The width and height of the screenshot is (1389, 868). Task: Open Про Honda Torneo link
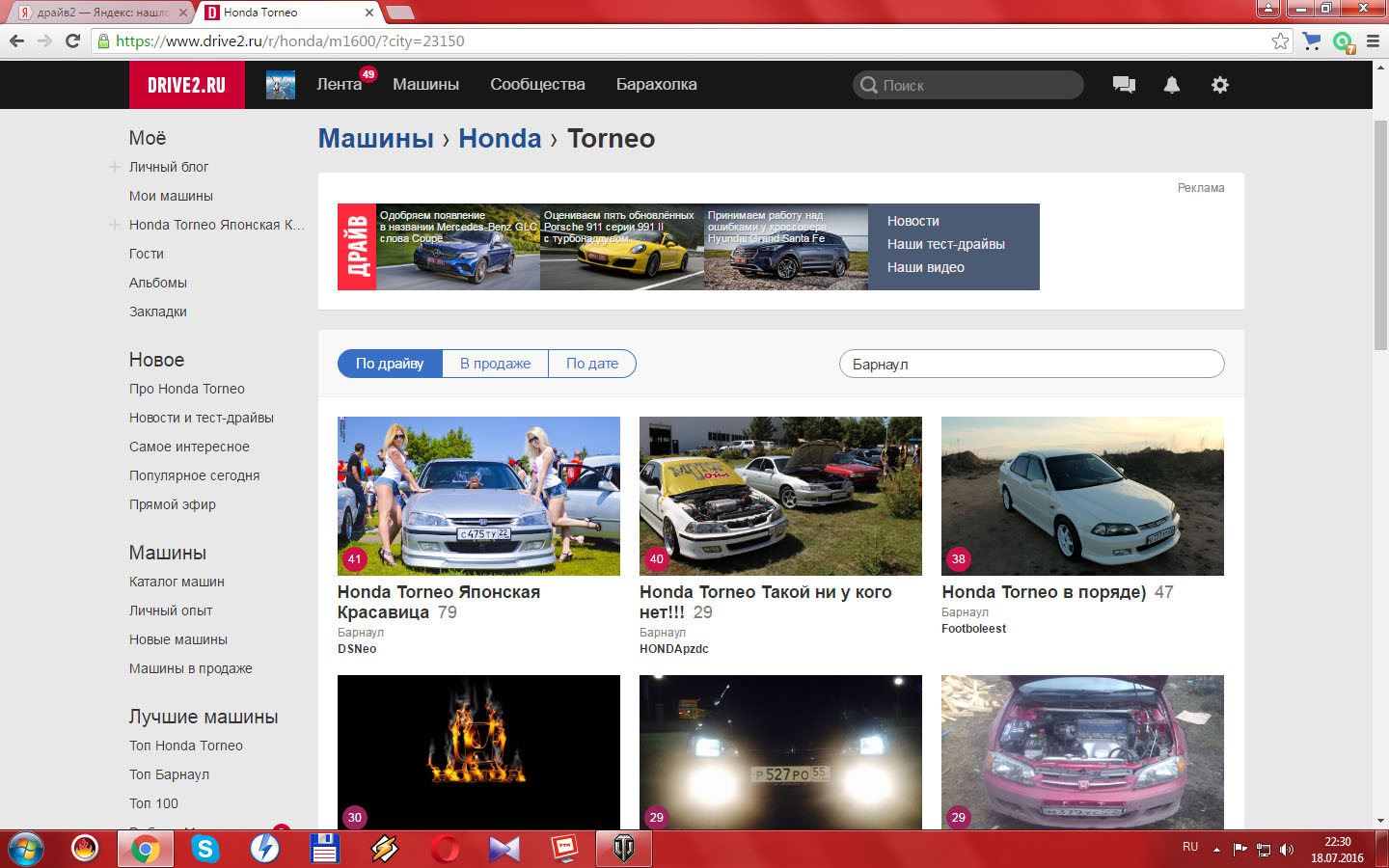[187, 389]
